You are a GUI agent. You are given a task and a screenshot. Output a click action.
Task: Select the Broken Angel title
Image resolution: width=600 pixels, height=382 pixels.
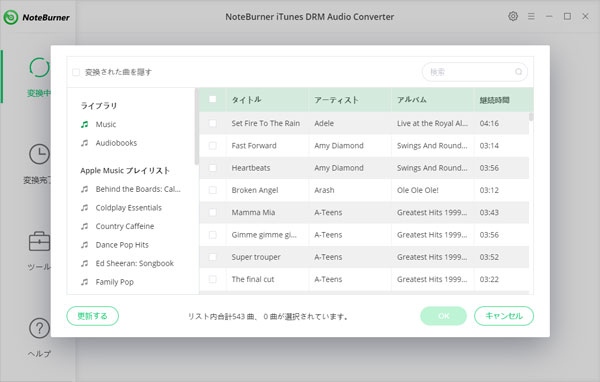point(255,190)
